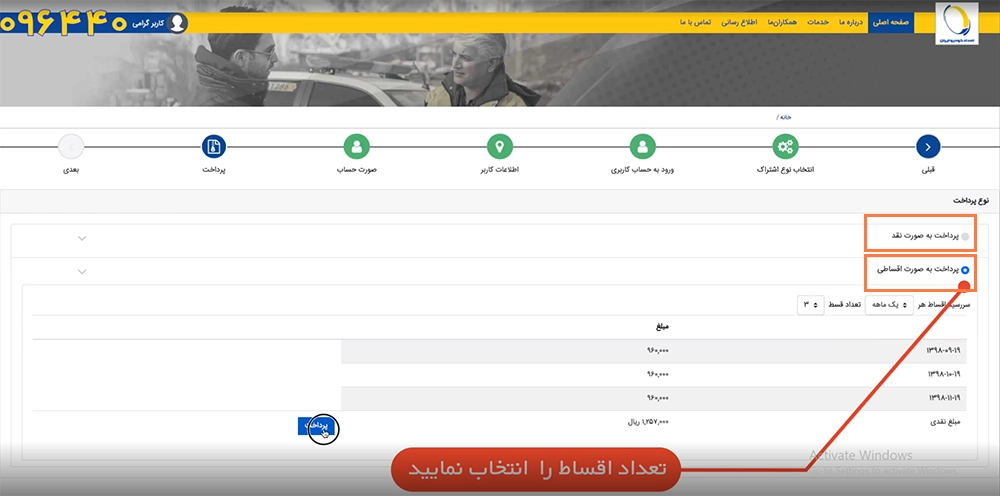Click the خانه breadcrumb link

(x=786, y=117)
